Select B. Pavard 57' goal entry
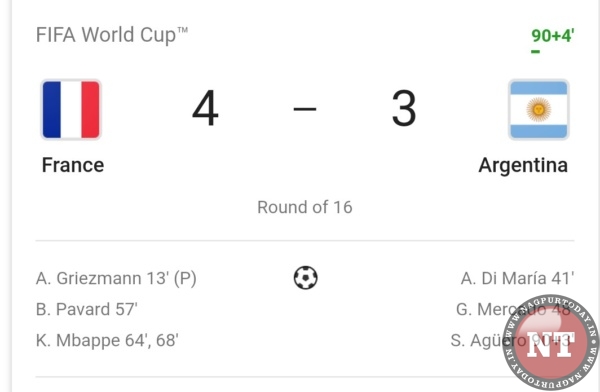The height and width of the screenshot is (392, 600). [x=86, y=309]
